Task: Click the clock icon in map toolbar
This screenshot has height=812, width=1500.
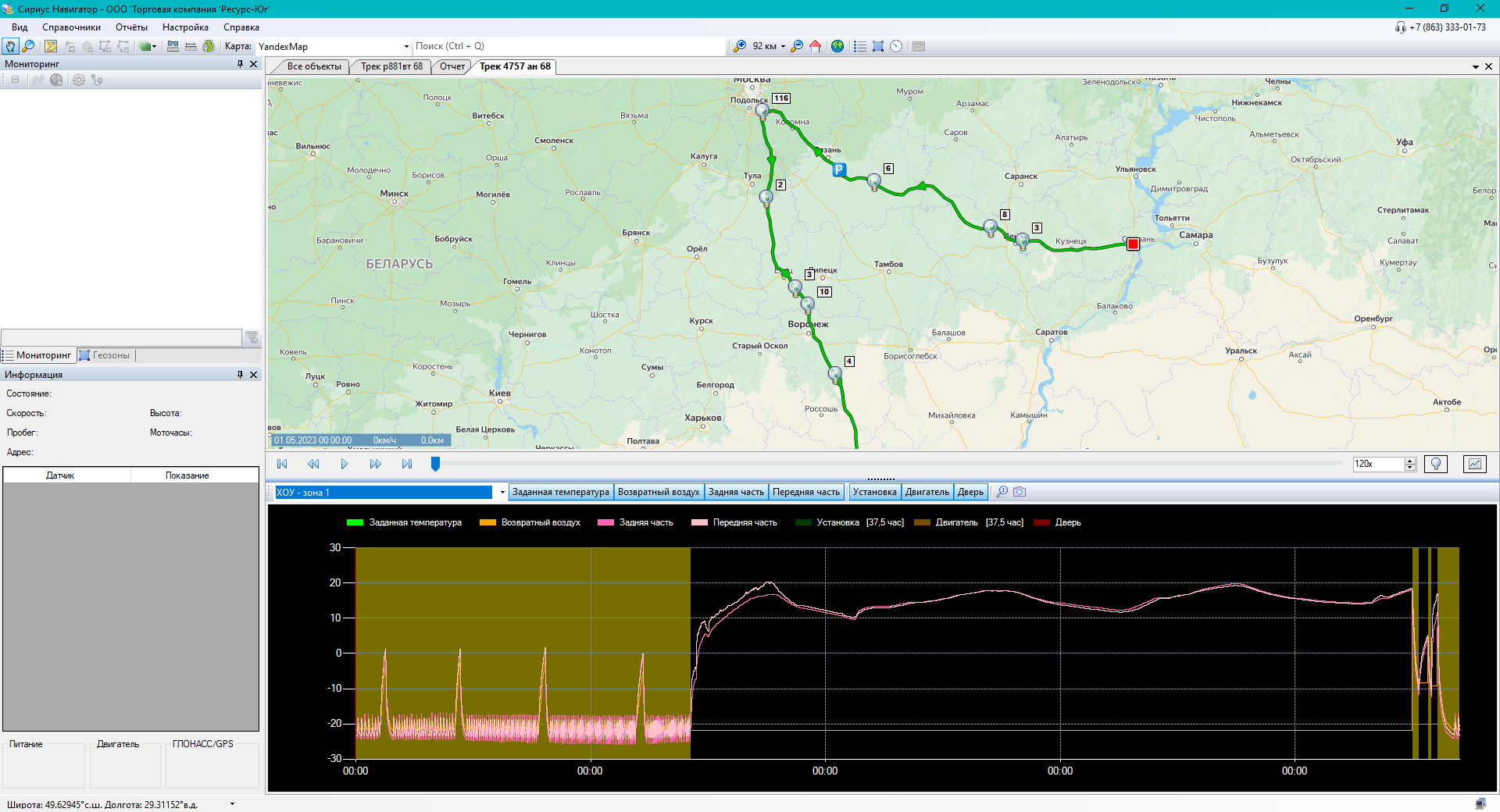Action: (x=896, y=47)
